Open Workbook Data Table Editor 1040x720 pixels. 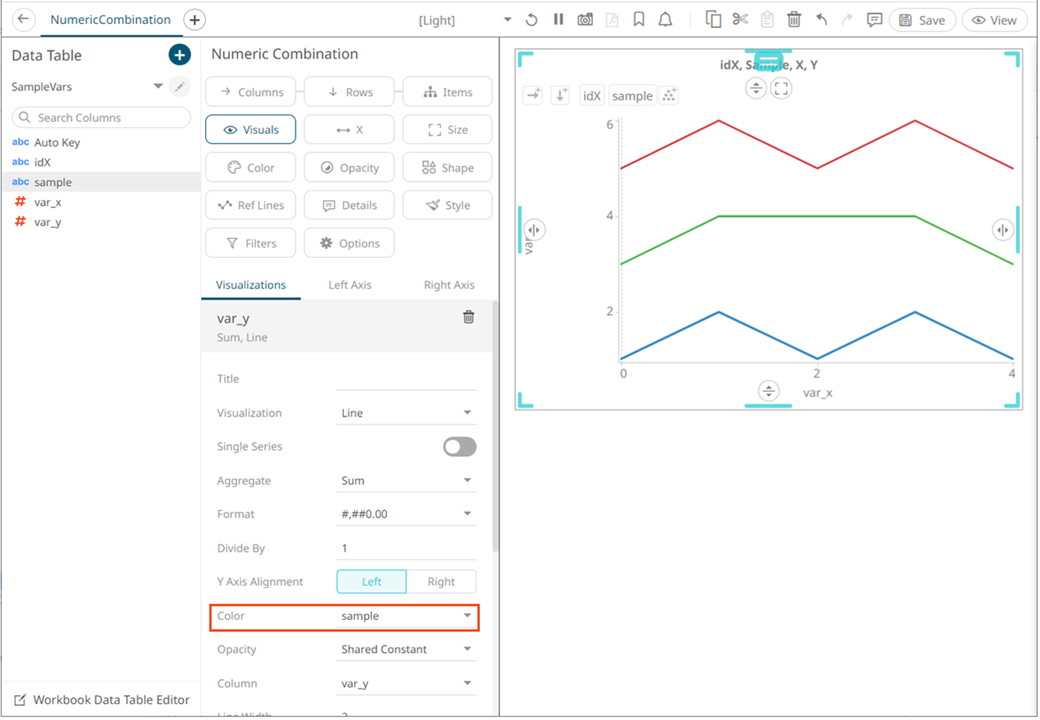[101, 700]
